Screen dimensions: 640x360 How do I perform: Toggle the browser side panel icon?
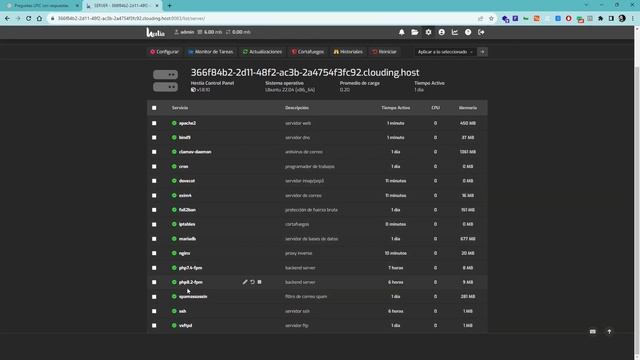(611, 18)
